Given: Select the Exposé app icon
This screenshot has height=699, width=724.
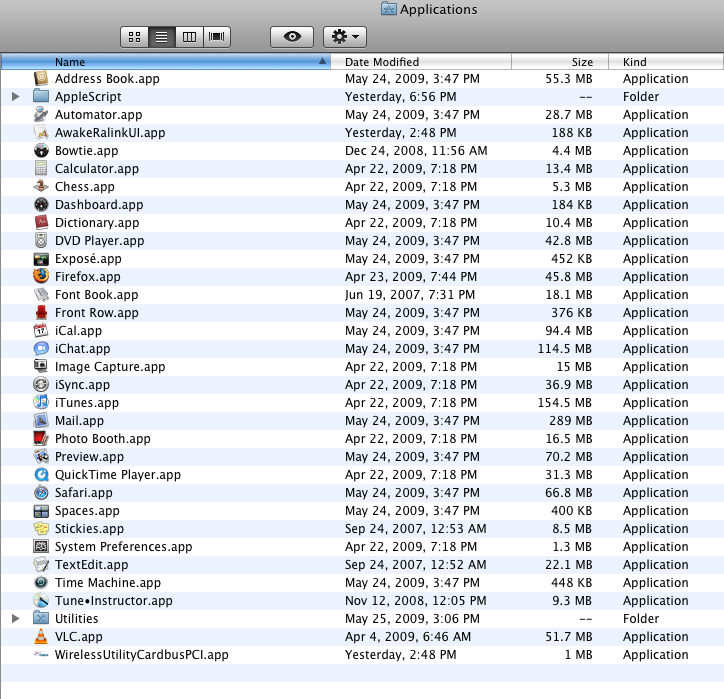Looking at the screenshot, I should click(41, 259).
